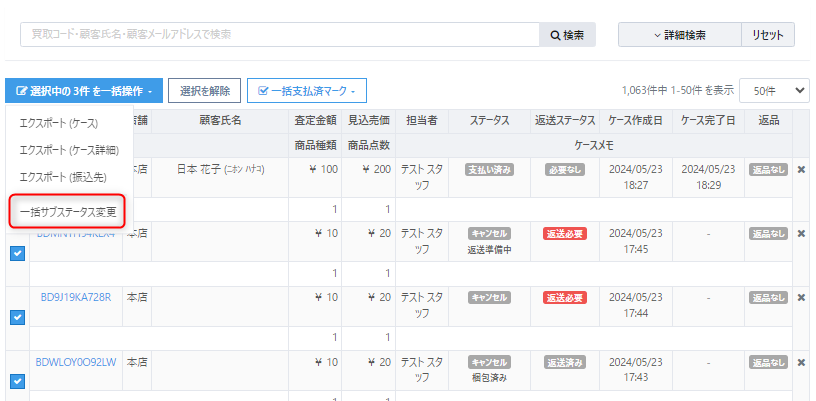This screenshot has height=401, width=816.
Task: Toggle the checkbox for BDWLOY0O92LW
Action: click(x=17, y=381)
